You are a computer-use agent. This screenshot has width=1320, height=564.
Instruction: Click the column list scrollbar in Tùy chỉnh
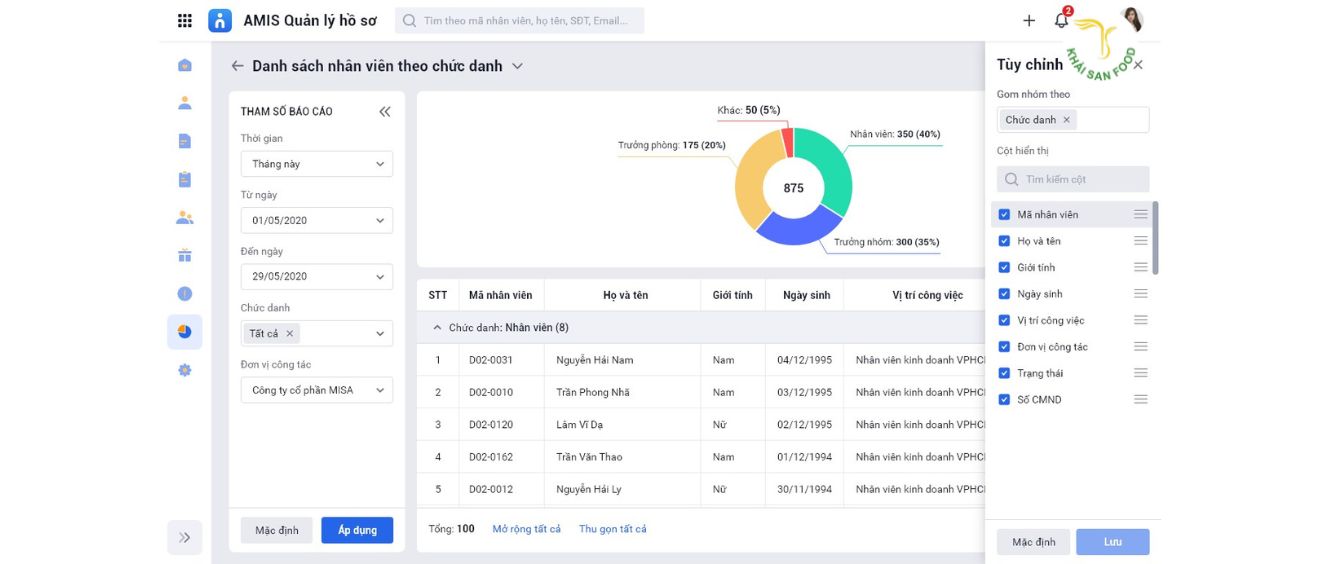[1156, 238]
